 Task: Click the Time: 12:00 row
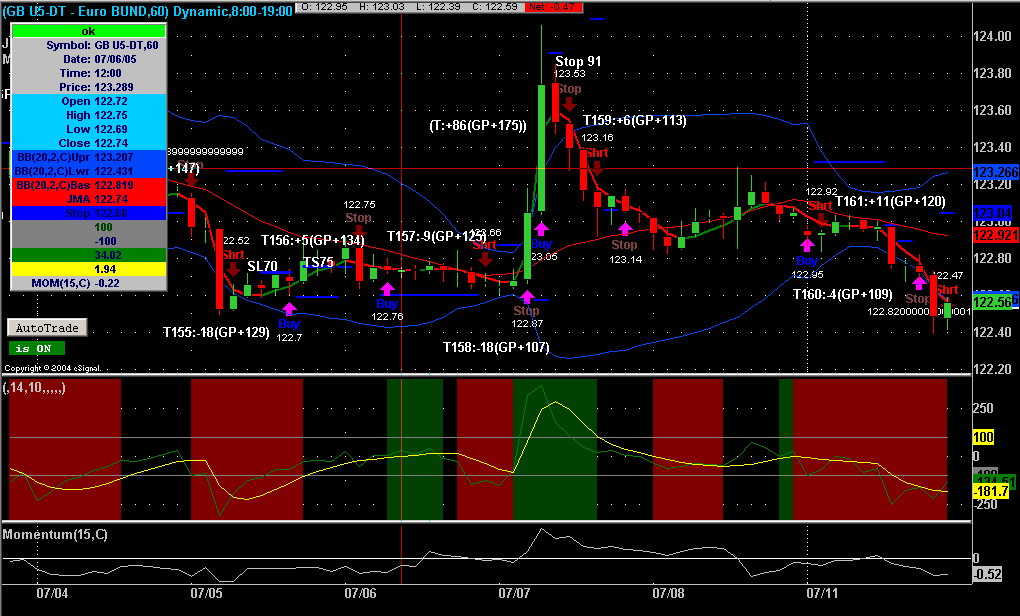pyautogui.click(x=88, y=73)
